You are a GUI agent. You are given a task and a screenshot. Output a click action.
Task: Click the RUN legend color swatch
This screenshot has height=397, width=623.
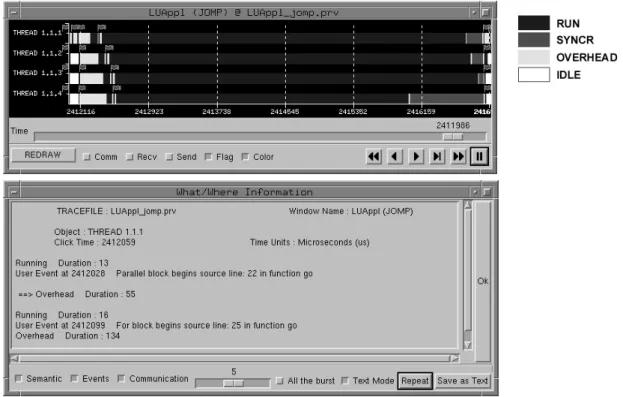tap(534, 23)
